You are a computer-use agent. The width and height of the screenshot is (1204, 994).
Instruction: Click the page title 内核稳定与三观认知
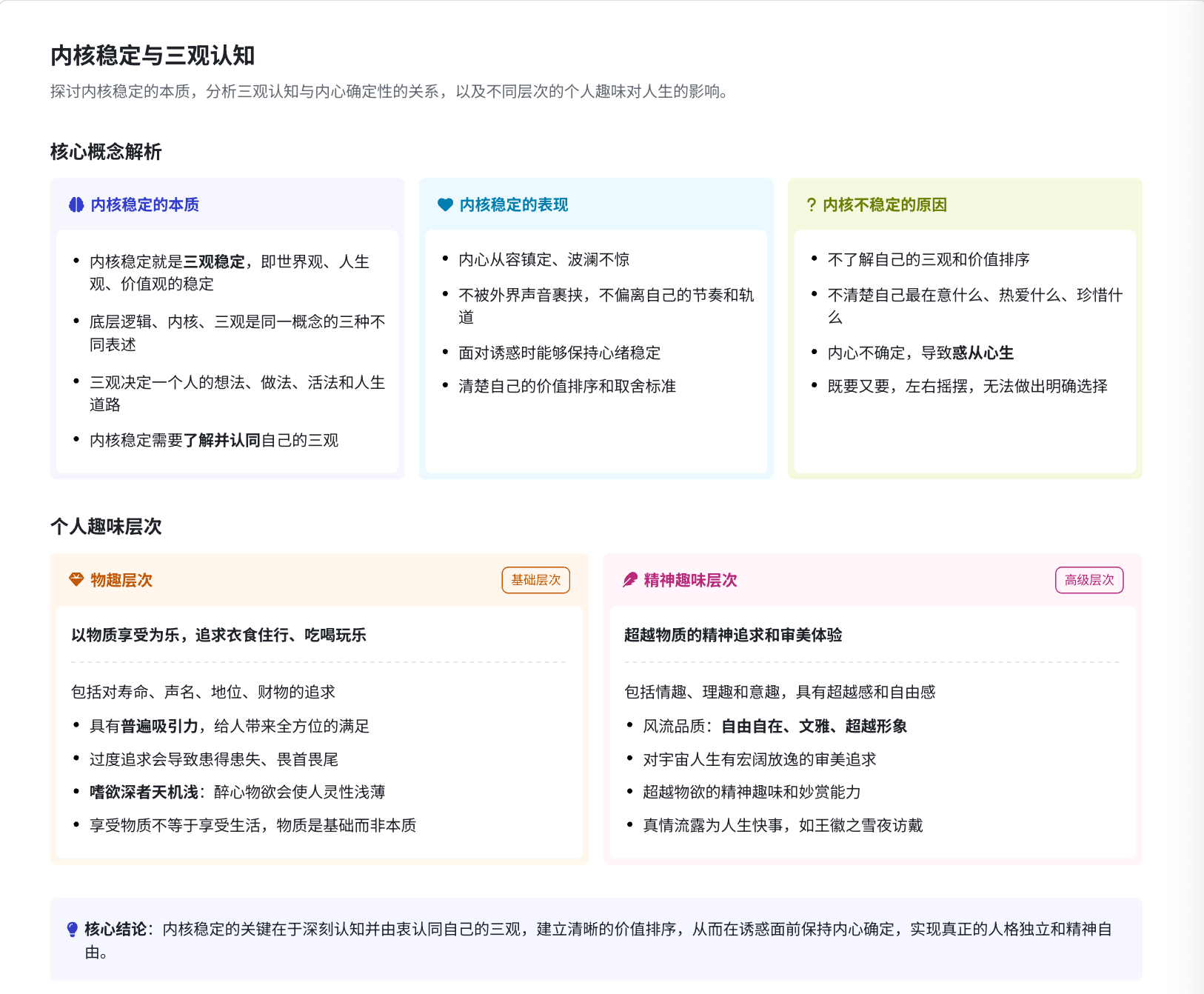click(153, 56)
